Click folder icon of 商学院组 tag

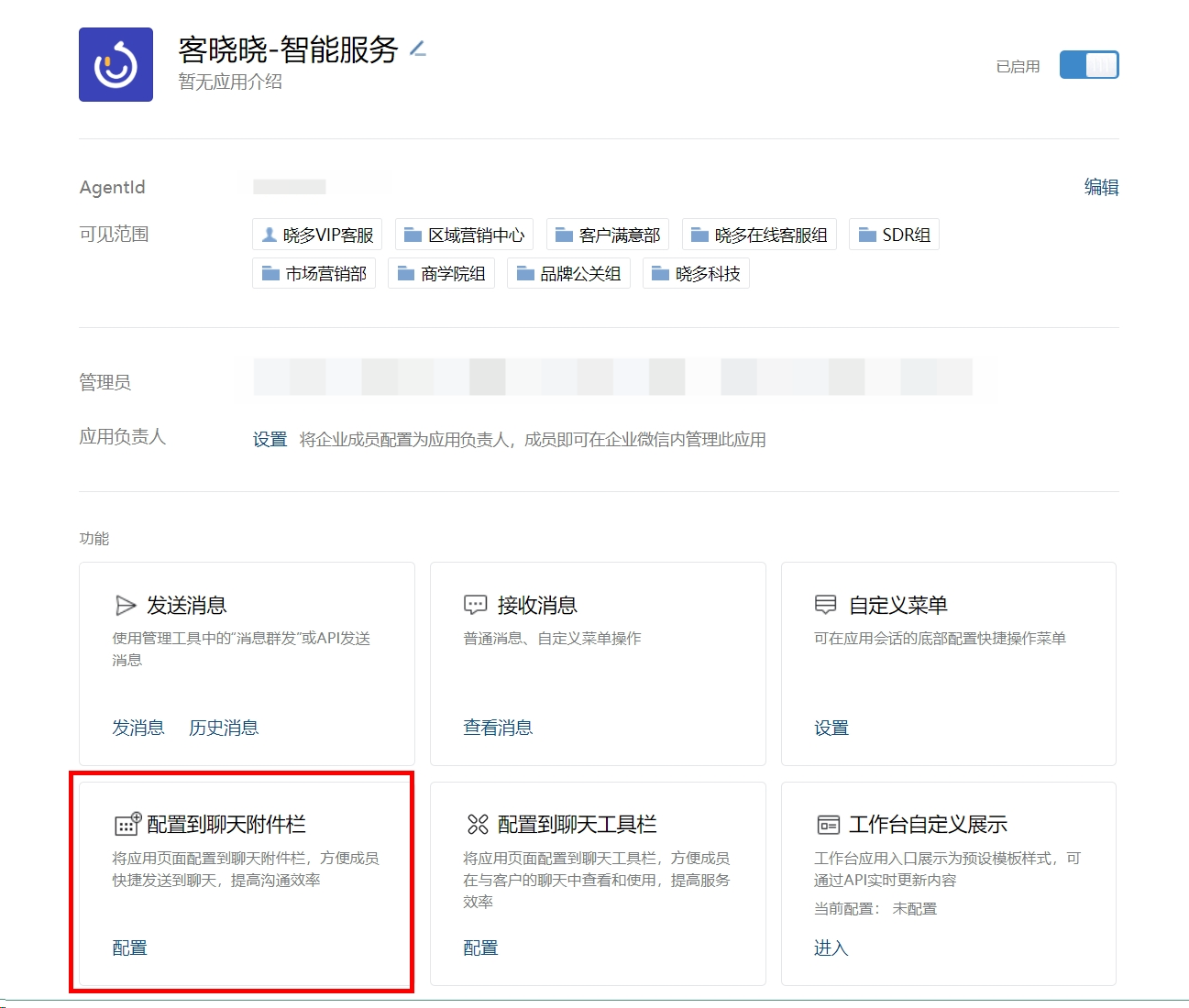pyautogui.click(x=406, y=273)
